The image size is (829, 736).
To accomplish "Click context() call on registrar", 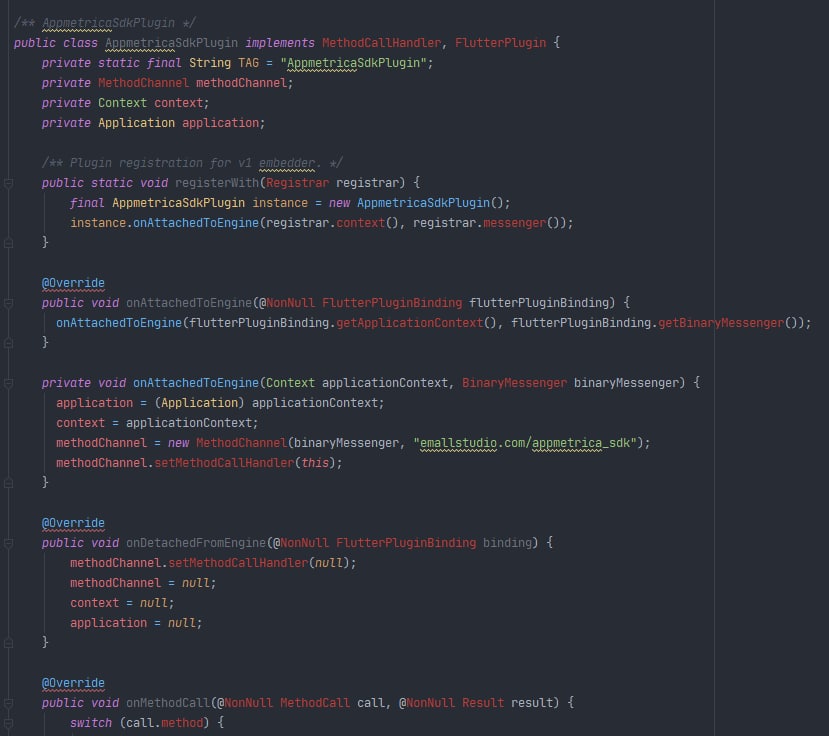I will point(367,223).
